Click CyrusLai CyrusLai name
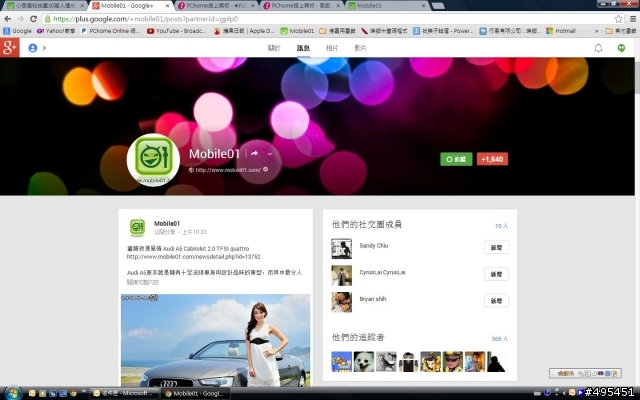Viewport: 640px width, 400px height. coord(382,272)
